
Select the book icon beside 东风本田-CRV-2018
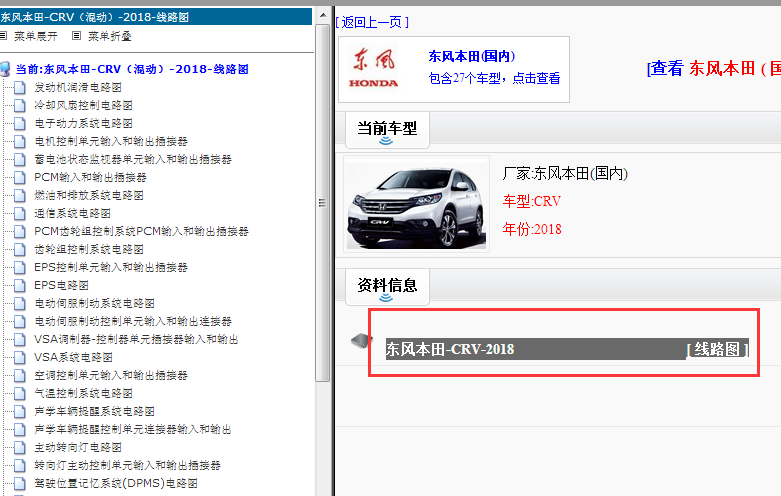tap(362, 341)
